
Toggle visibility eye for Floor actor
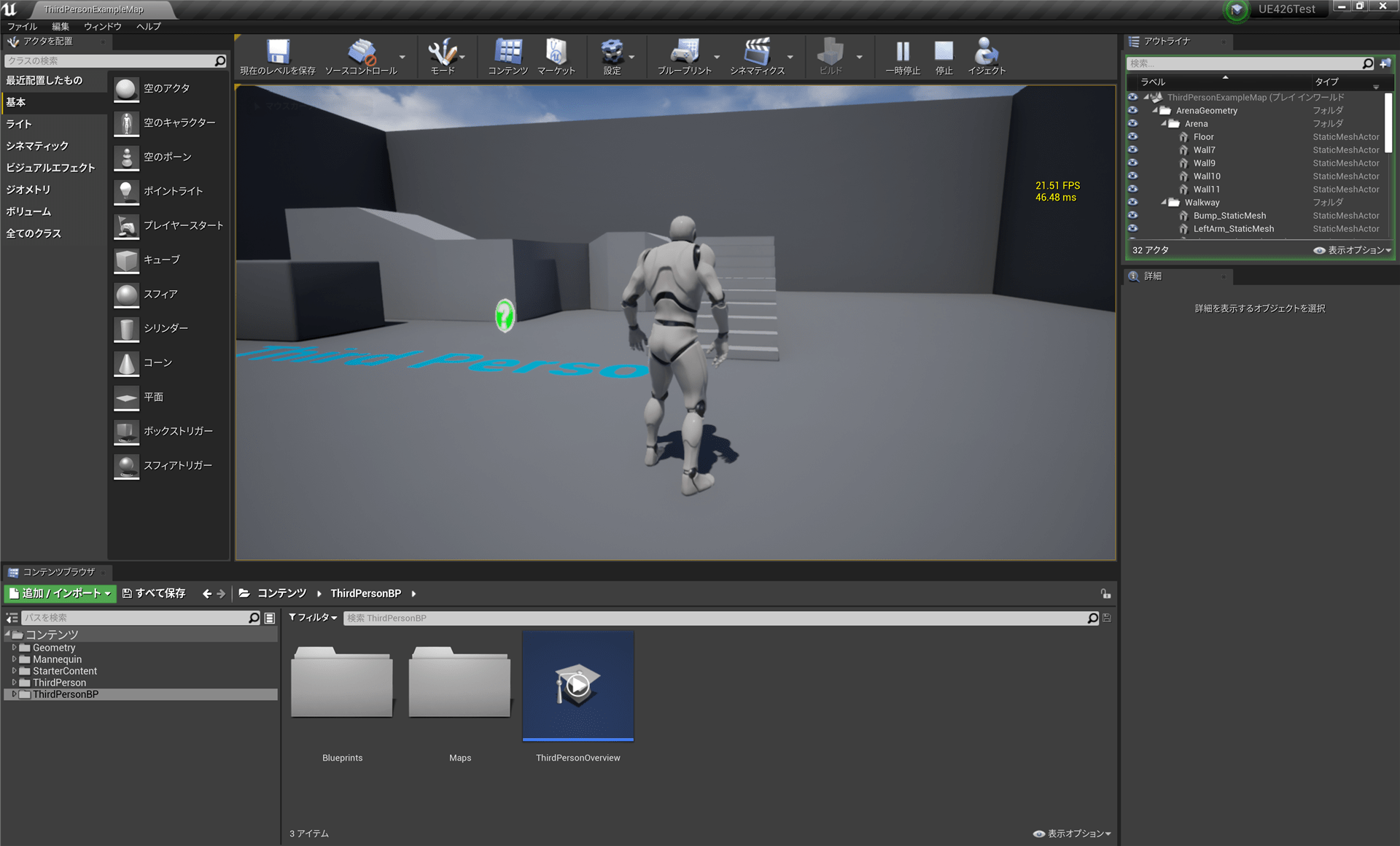(1132, 136)
